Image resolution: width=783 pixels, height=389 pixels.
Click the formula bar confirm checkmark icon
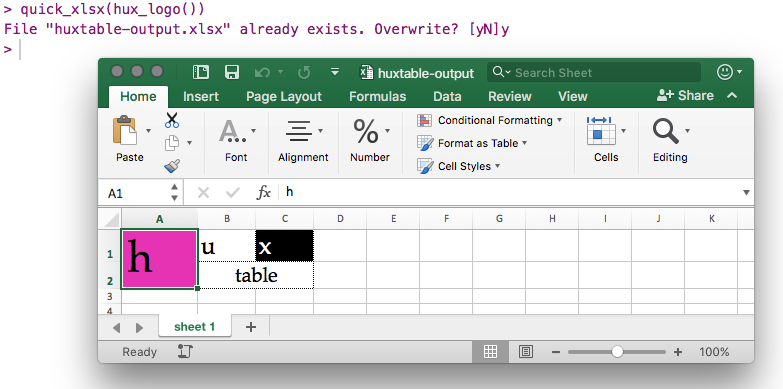point(233,192)
